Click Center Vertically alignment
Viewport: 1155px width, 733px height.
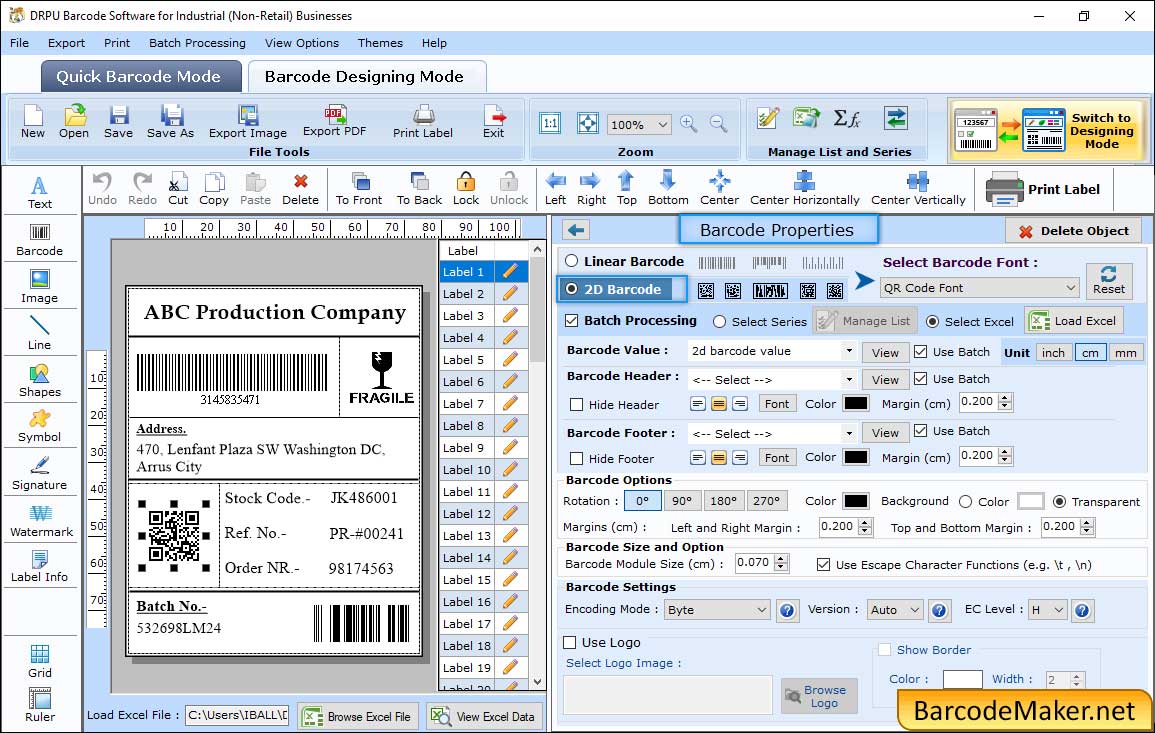[918, 189]
